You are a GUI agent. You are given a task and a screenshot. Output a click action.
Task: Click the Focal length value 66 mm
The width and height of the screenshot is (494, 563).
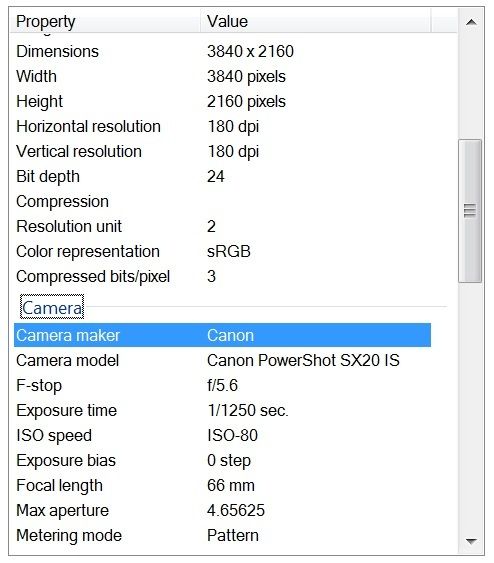(x=230, y=485)
